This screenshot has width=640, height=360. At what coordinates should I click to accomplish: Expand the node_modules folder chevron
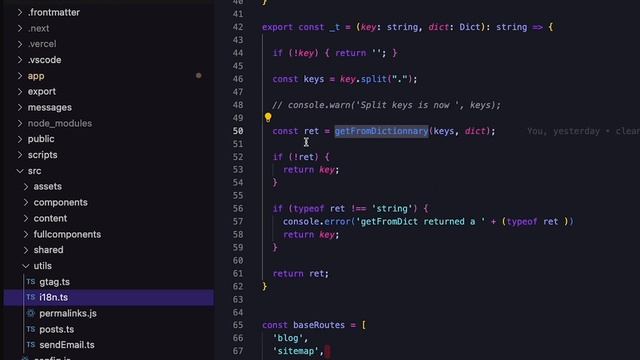20,123
